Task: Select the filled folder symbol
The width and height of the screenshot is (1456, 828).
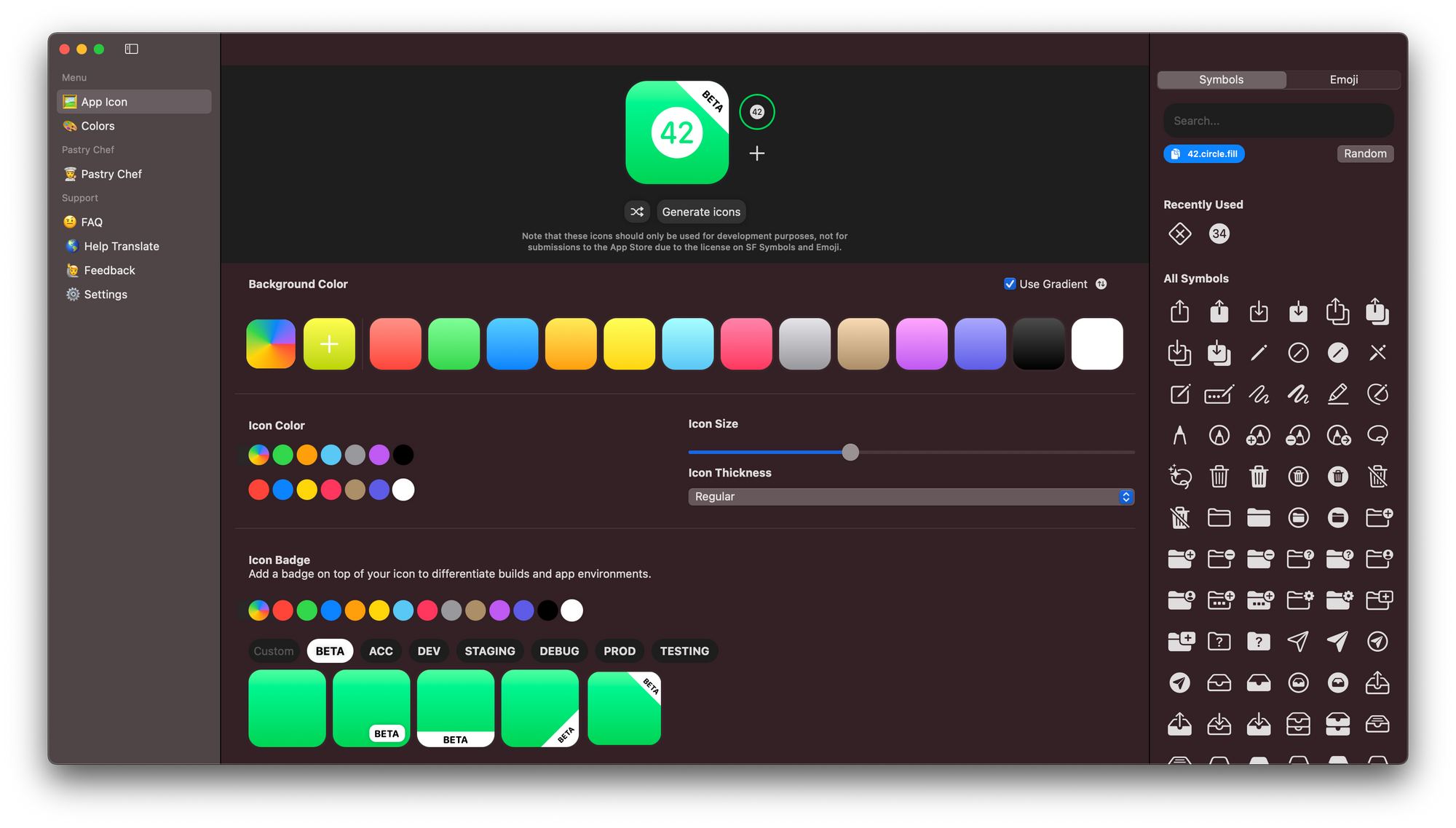Action: [x=1259, y=517]
